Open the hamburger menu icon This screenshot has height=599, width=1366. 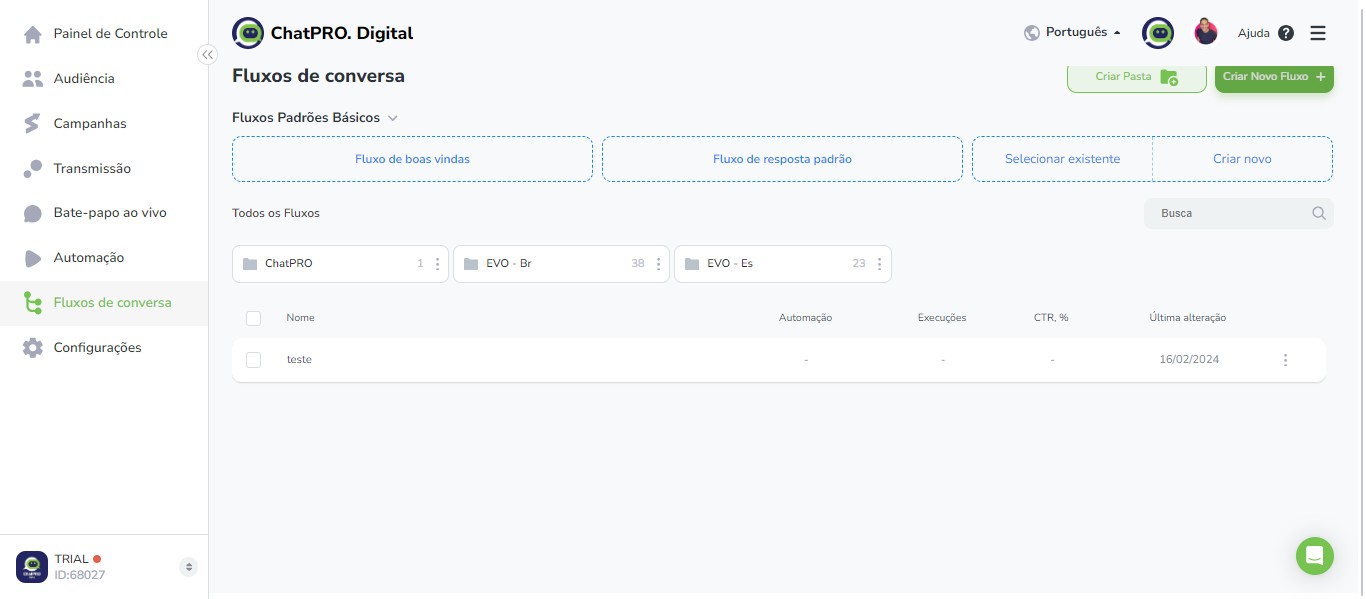[1318, 33]
